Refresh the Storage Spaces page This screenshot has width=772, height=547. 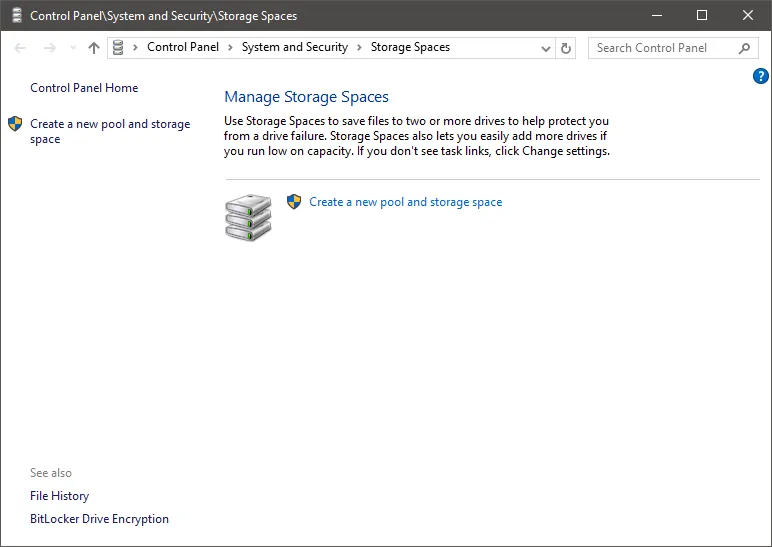(566, 48)
